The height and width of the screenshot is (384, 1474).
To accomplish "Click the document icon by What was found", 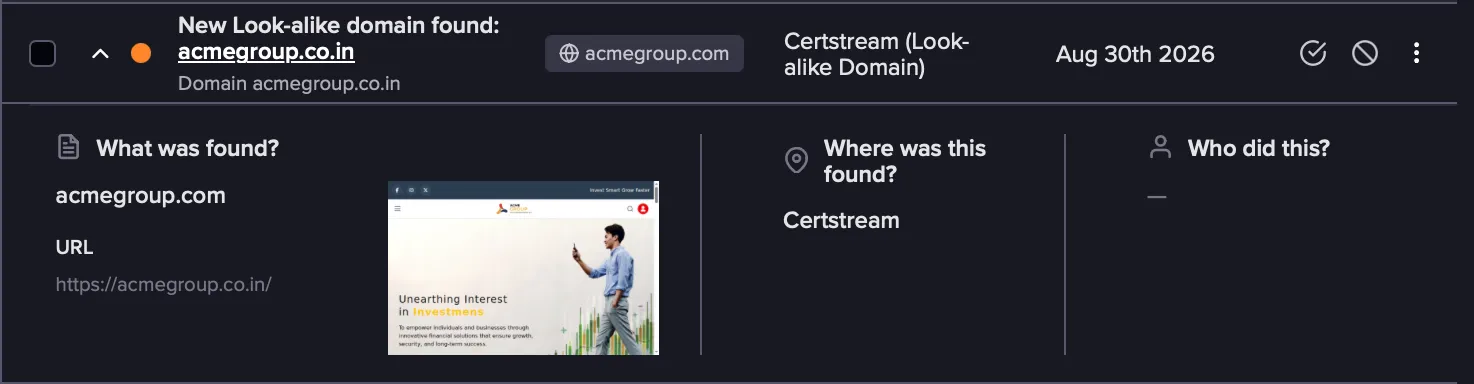I will point(68,148).
